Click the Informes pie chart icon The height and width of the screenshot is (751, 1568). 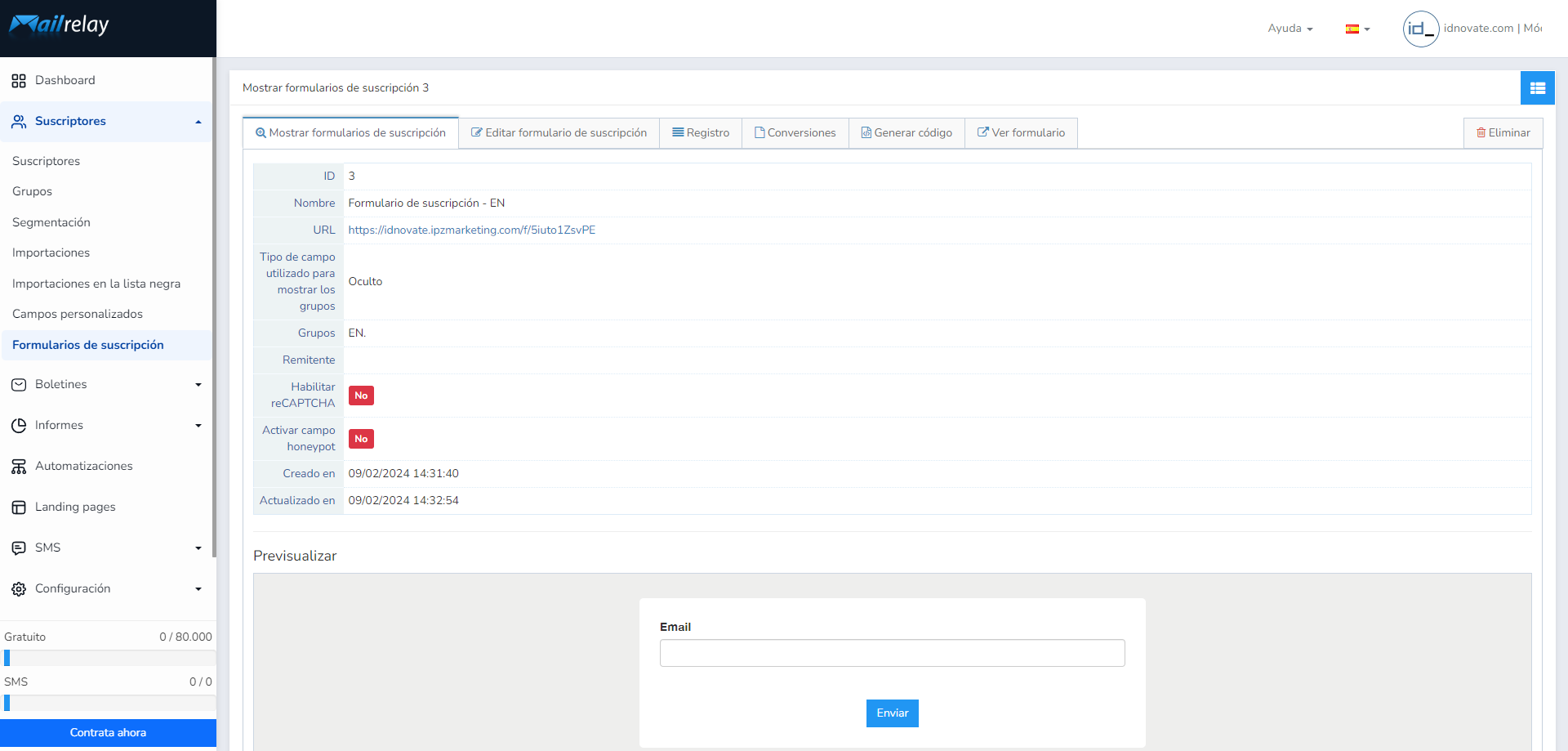(x=19, y=426)
